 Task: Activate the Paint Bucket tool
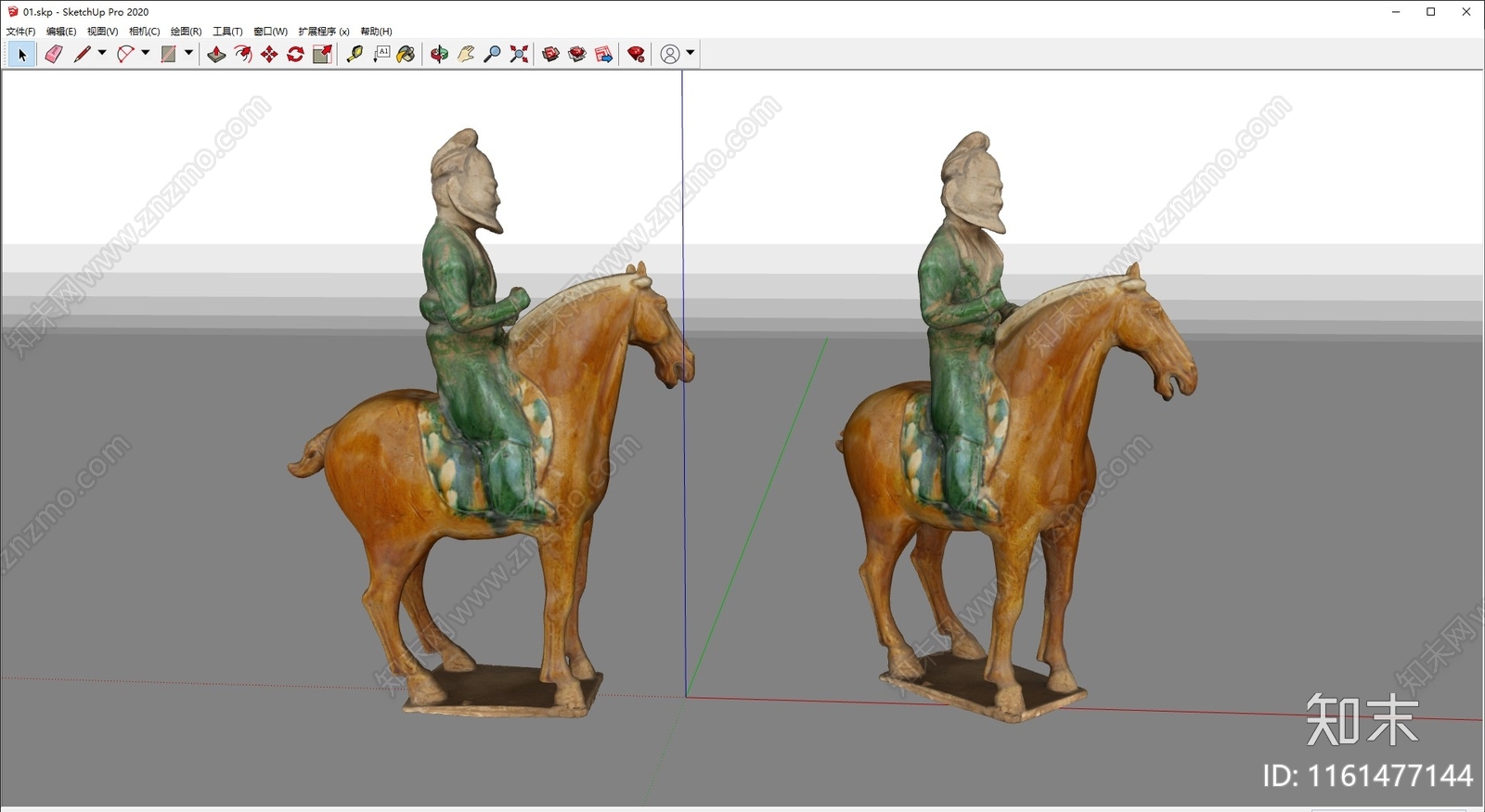pos(407,55)
